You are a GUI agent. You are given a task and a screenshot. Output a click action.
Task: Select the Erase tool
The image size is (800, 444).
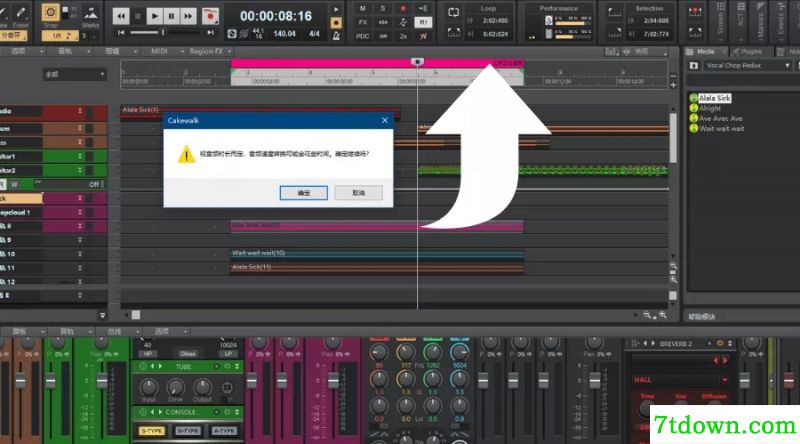pos(21,13)
